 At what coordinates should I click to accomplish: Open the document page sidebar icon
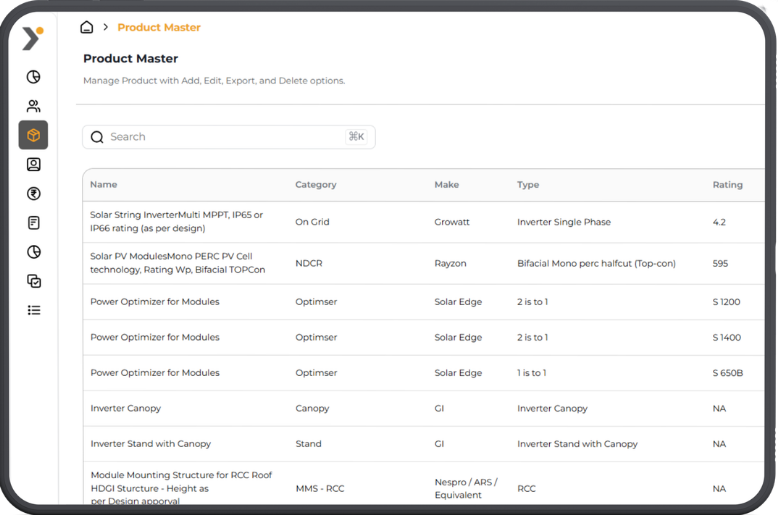[33, 223]
